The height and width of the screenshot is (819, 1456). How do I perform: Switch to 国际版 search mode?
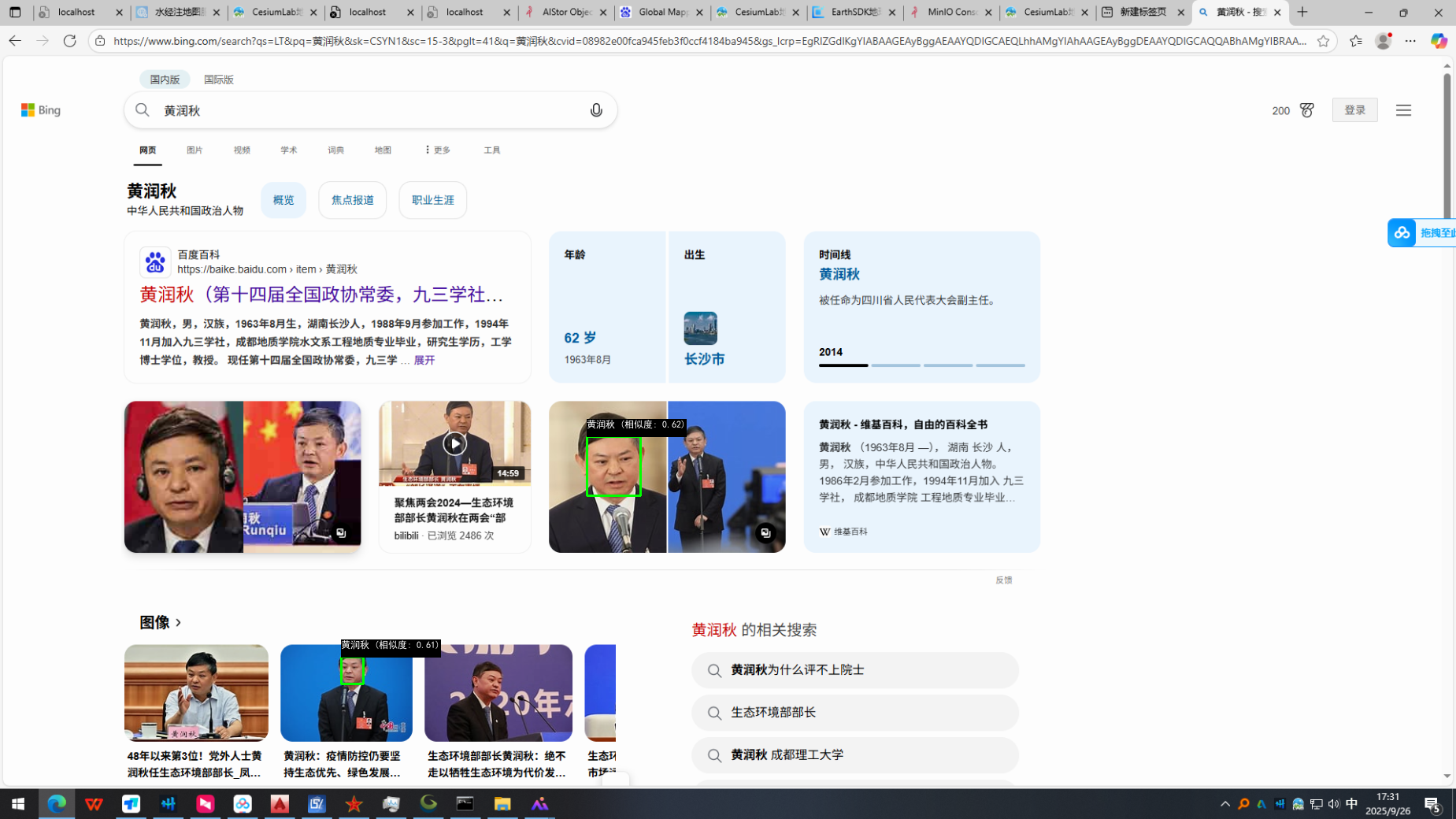[x=218, y=80]
